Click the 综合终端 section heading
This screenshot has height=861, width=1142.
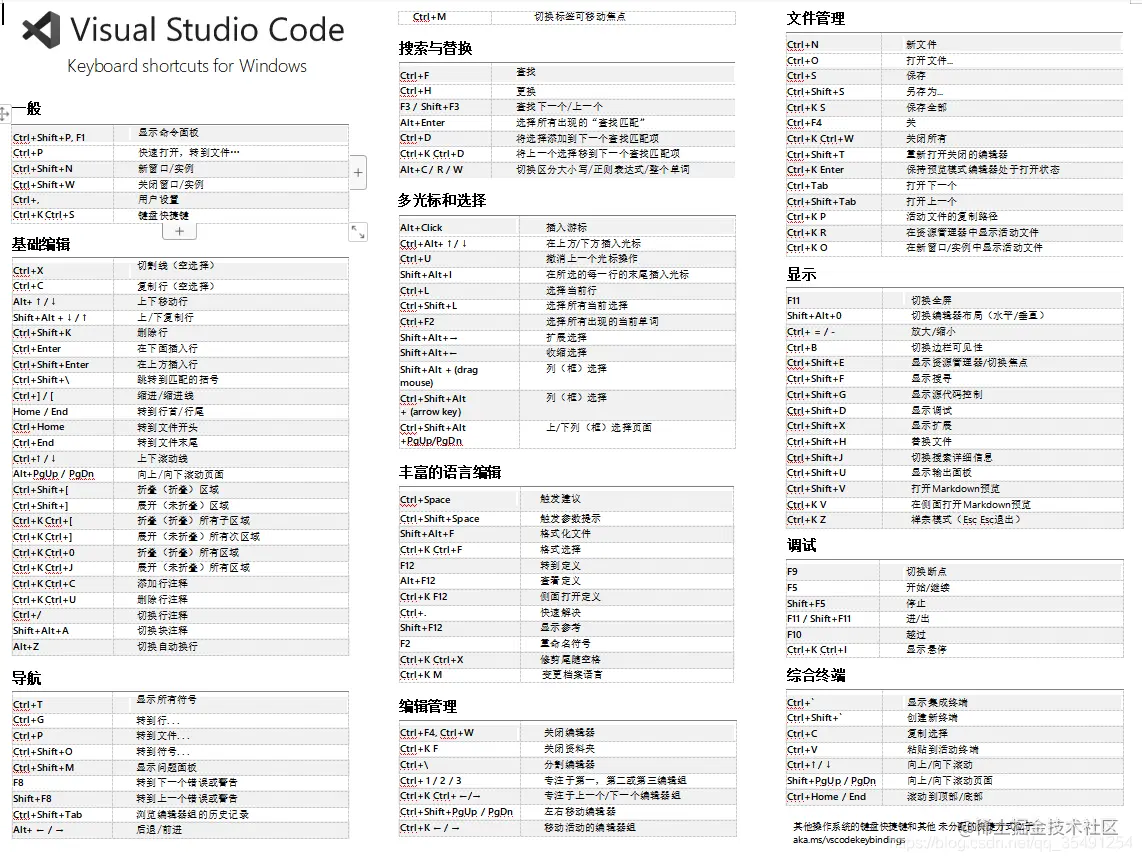tap(816, 675)
